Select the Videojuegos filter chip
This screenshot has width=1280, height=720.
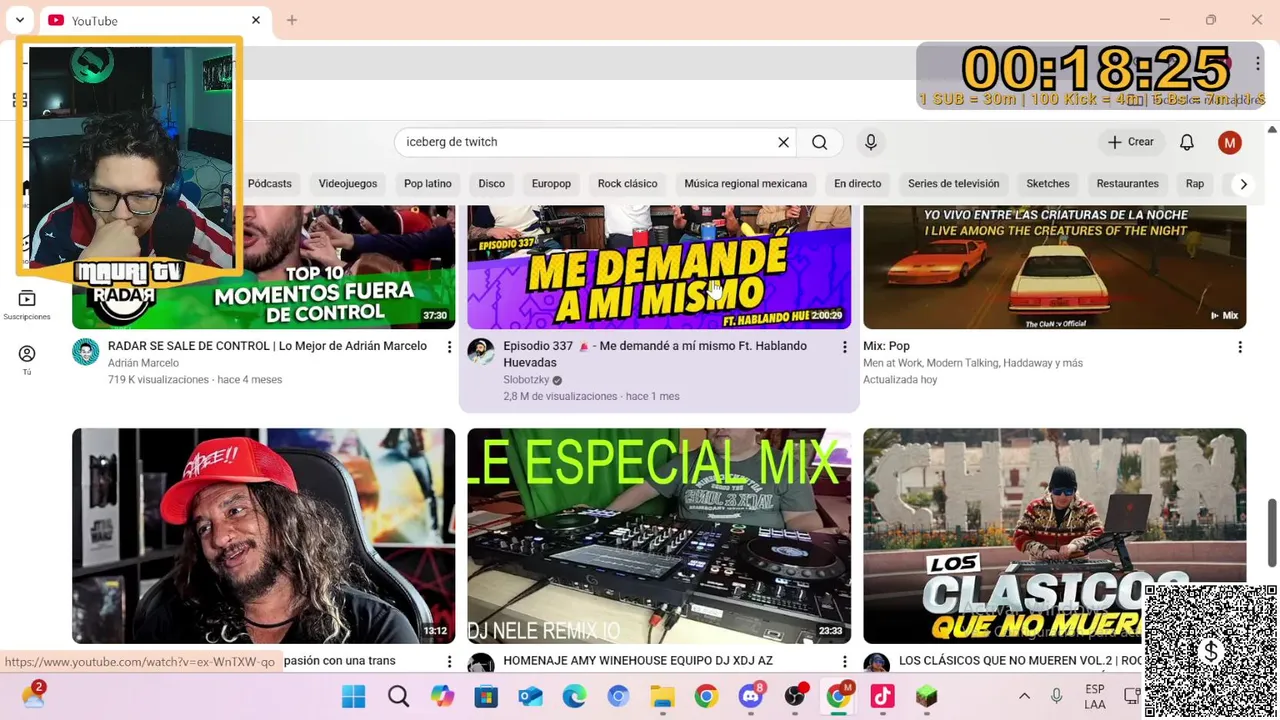(x=348, y=184)
